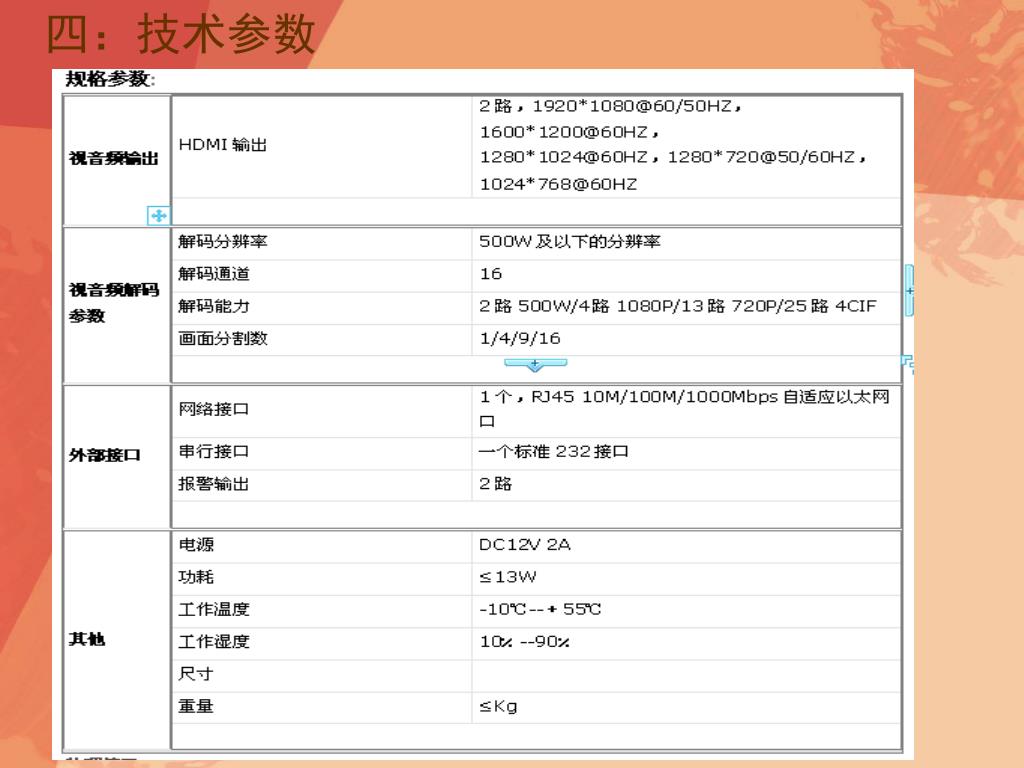Screen dimensions: 1024x768
Task: Click the 重量 label
Action: click(x=196, y=706)
